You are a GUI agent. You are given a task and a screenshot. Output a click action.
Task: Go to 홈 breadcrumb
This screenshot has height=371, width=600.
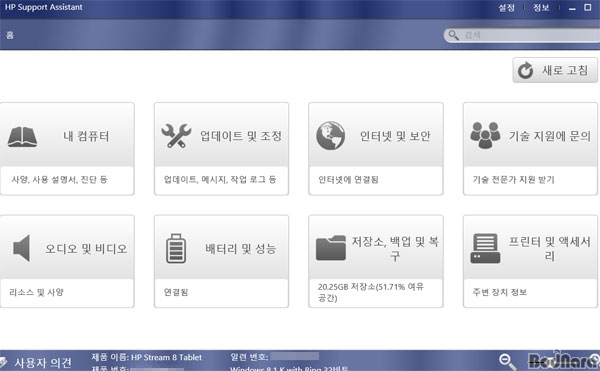[10, 35]
